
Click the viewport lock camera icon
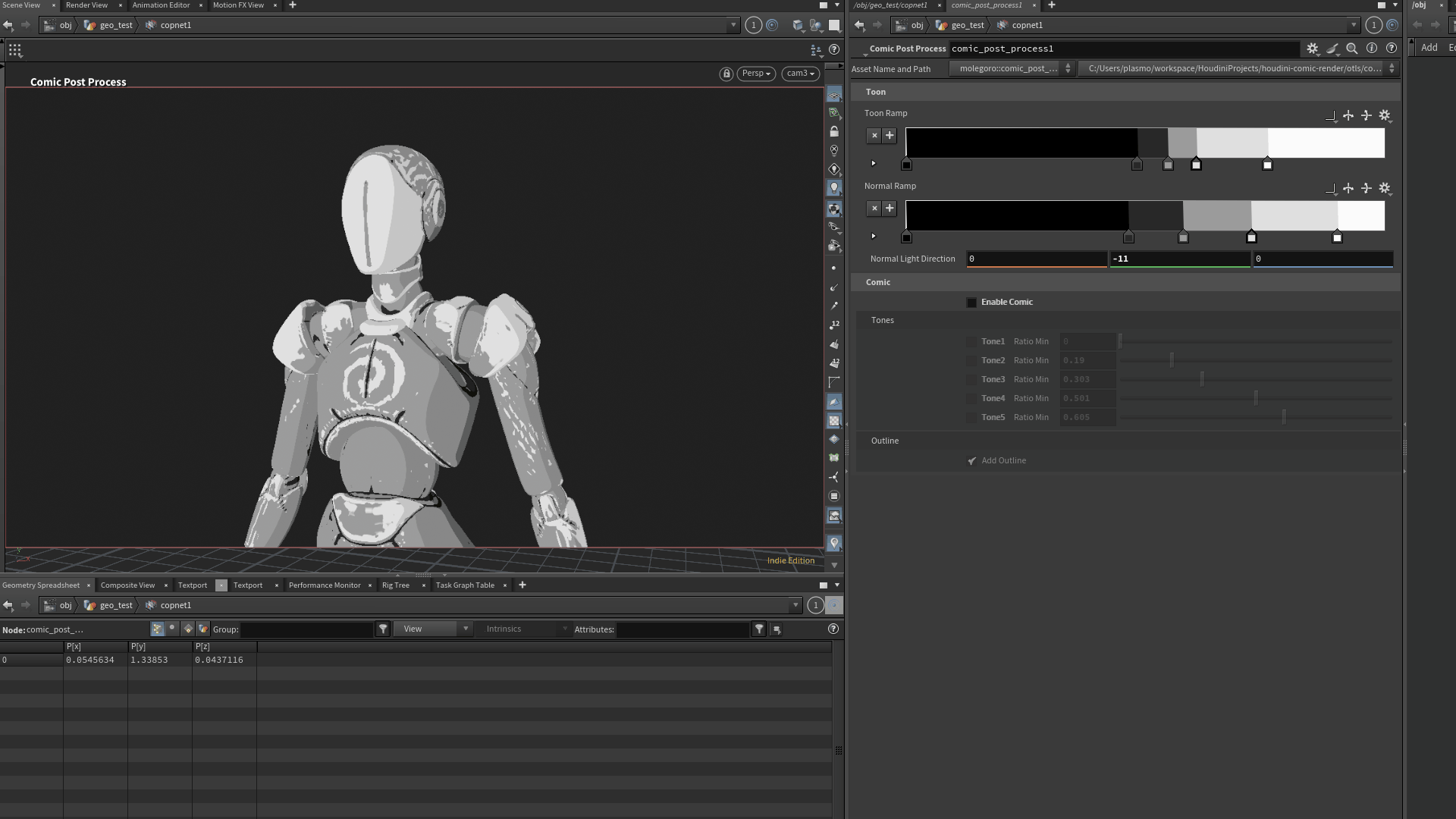726,74
